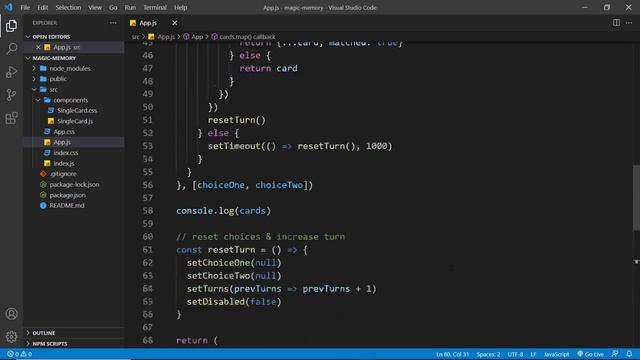Open the Source Control view icon
640x360 pixels.
click(x=11, y=95)
